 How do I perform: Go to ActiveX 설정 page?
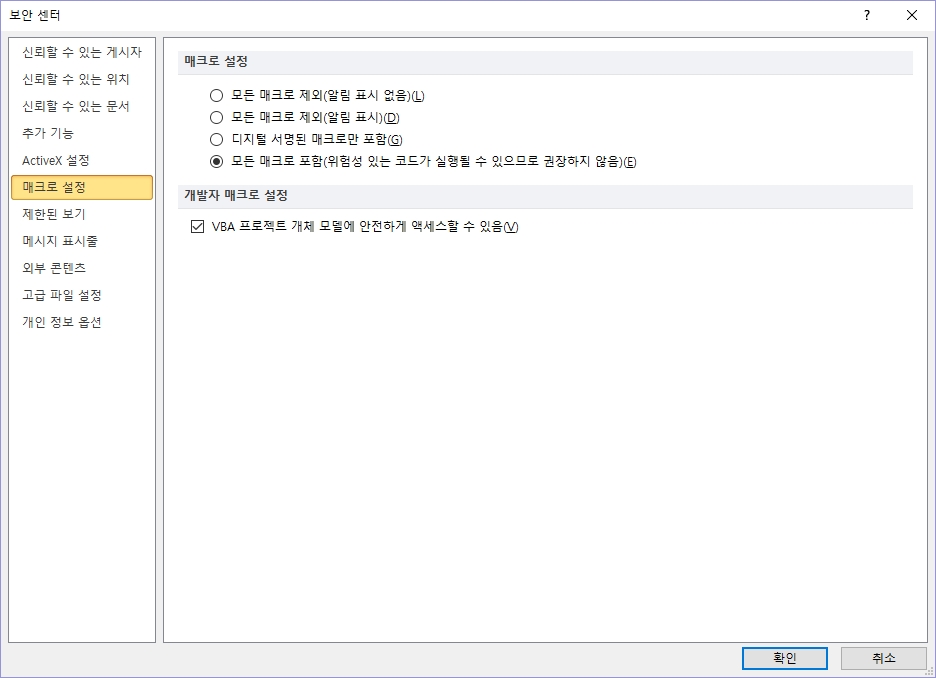point(82,161)
